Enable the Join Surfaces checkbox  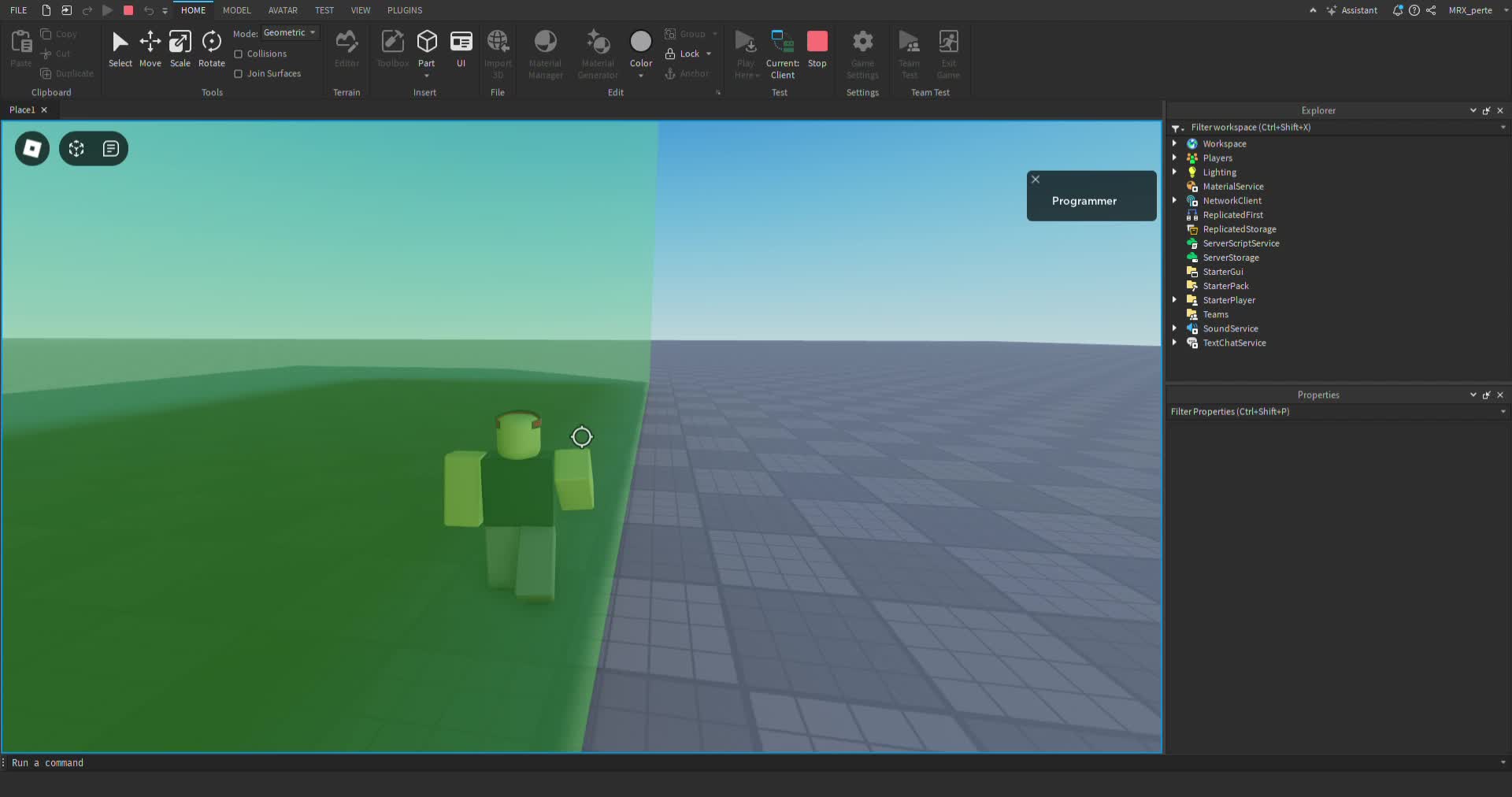[x=238, y=73]
